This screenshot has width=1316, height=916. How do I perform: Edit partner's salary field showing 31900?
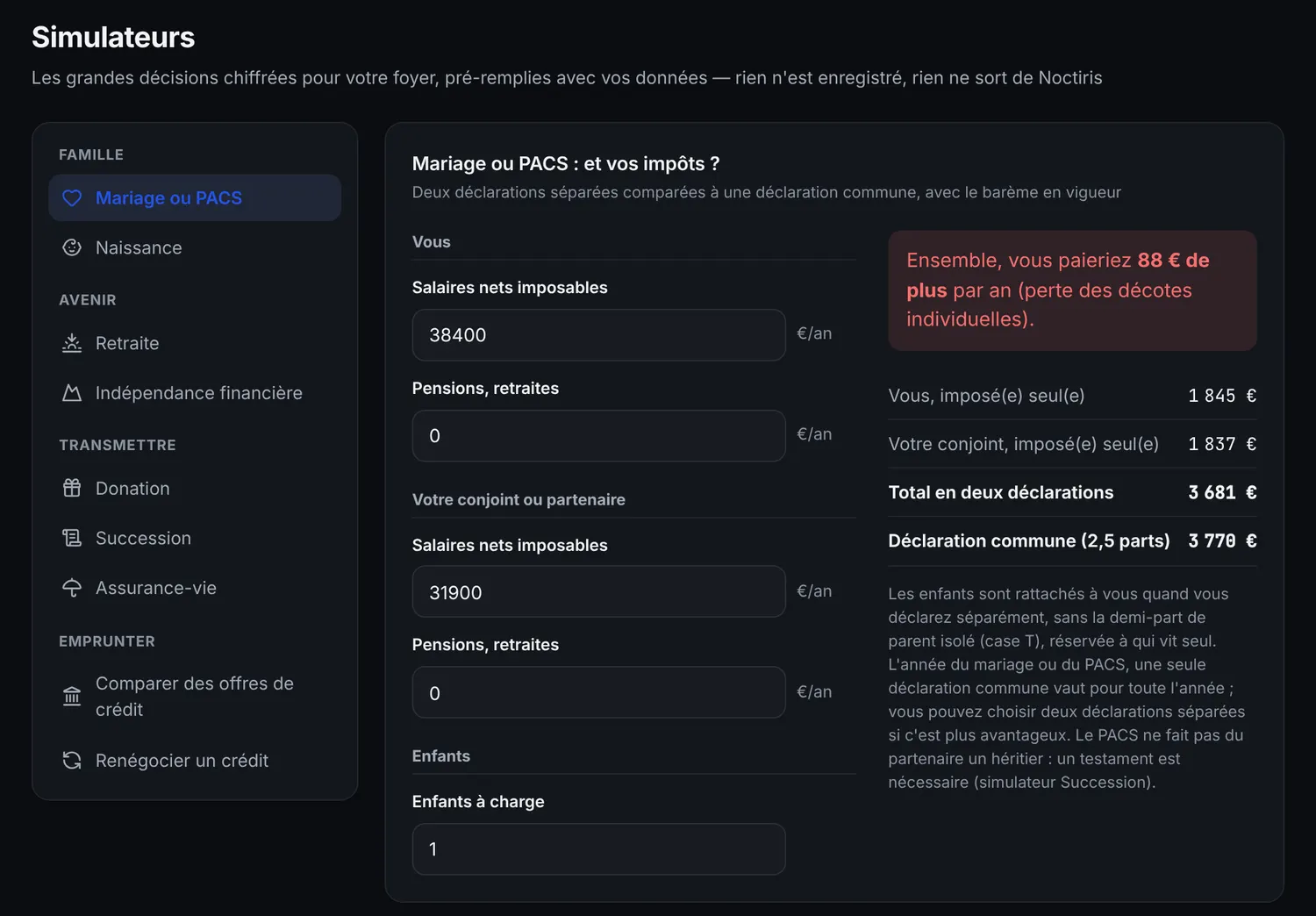coord(599,592)
